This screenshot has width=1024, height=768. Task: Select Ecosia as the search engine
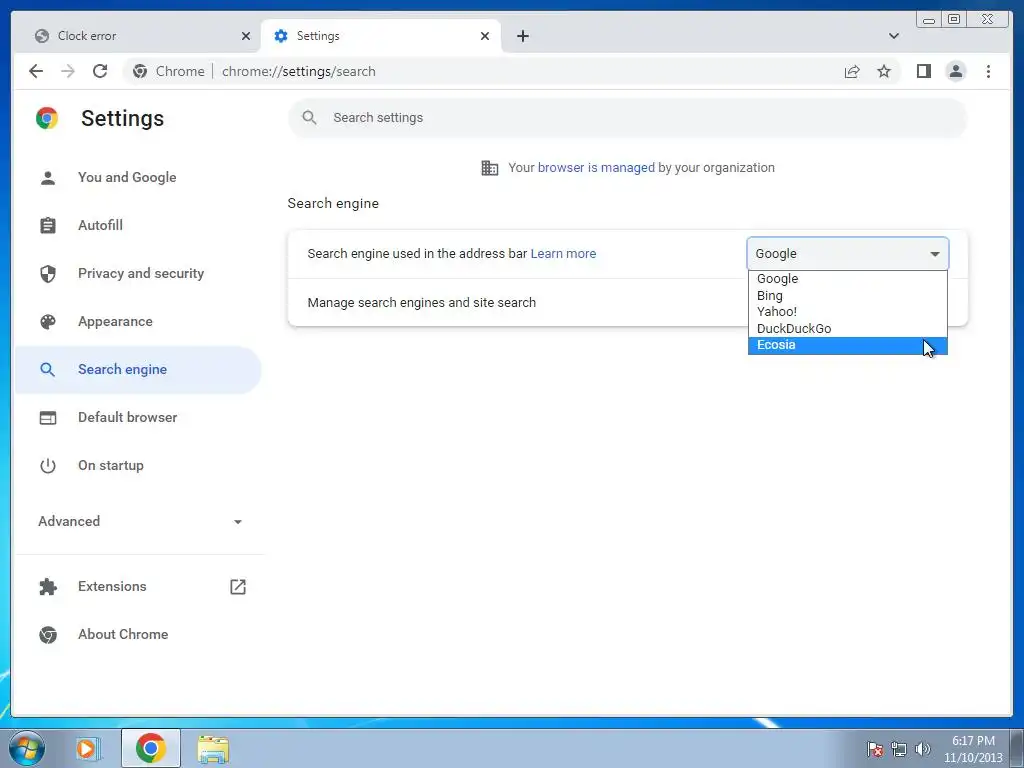coord(848,345)
